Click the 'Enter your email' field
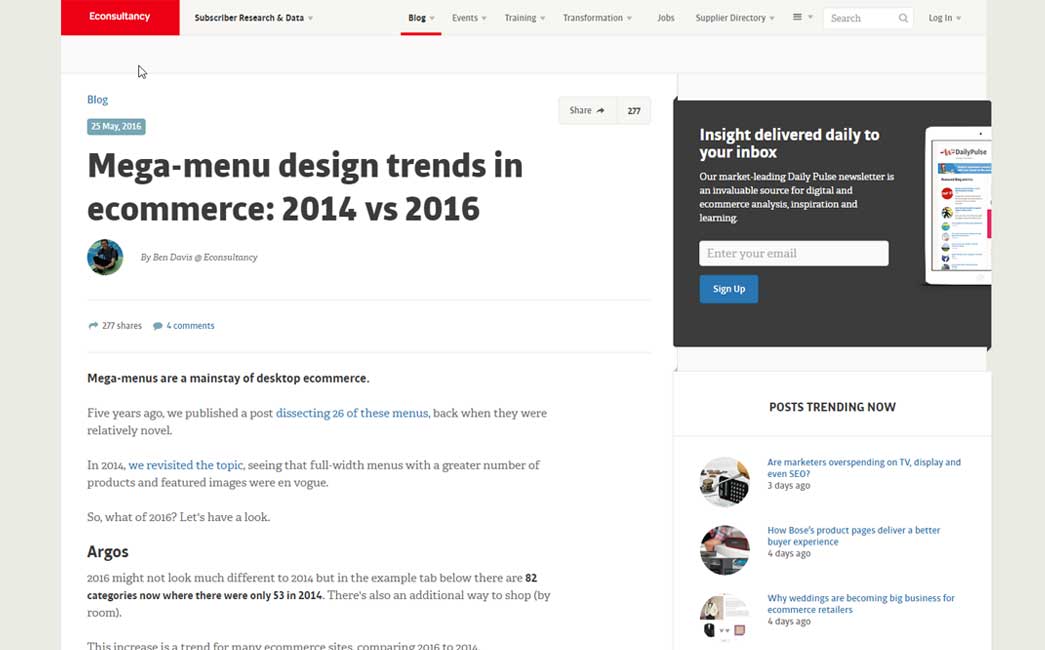Viewport: 1045px width, 650px height. [x=793, y=254]
